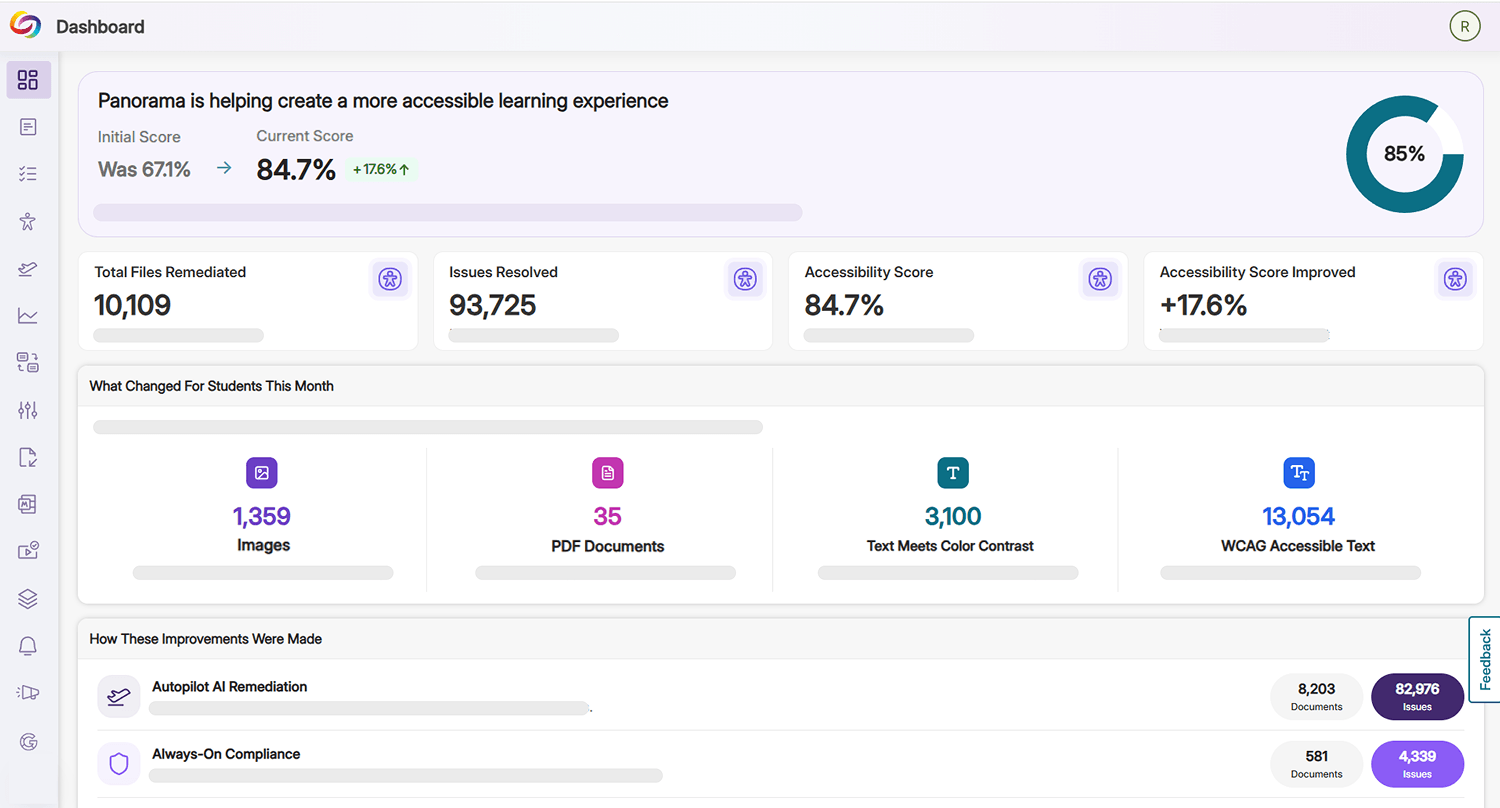The width and height of the screenshot is (1500, 808).
Task: Open the Dashboard grid icon in sidebar
Action: point(28,80)
